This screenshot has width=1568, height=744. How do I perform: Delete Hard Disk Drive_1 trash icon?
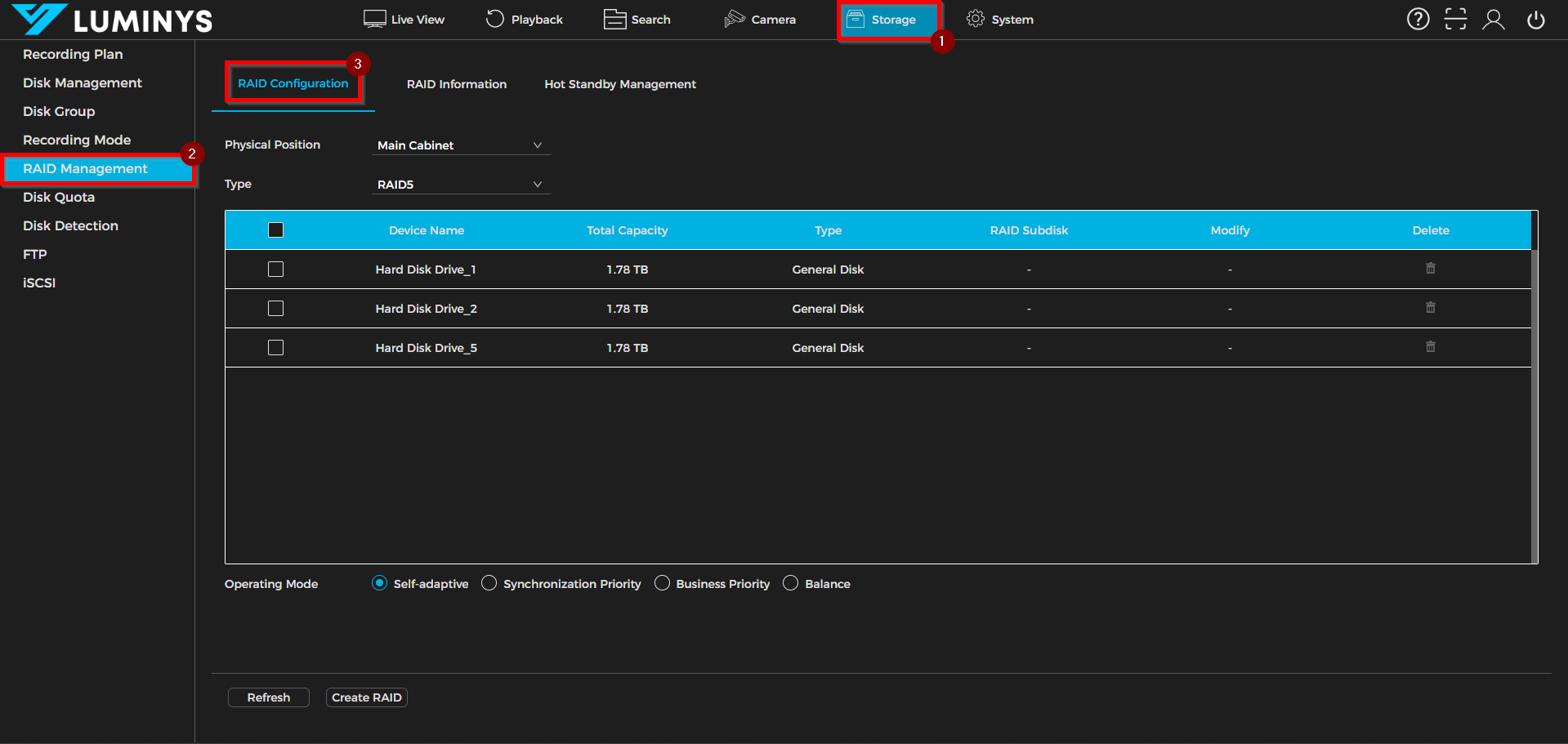coord(1430,269)
